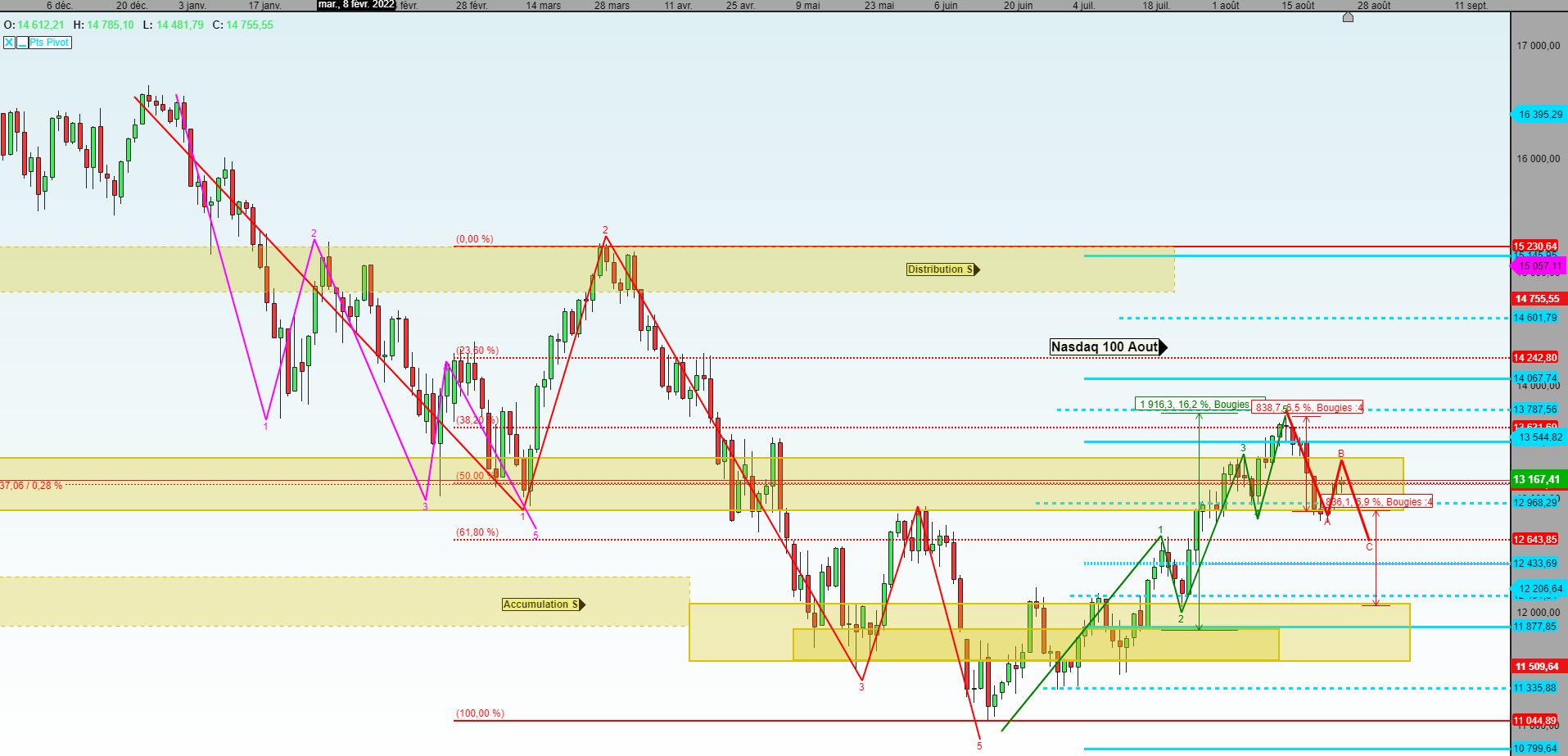The width and height of the screenshot is (1568, 756).
Task: Select the Distribution S zone label
Action: (x=942, y=269)
